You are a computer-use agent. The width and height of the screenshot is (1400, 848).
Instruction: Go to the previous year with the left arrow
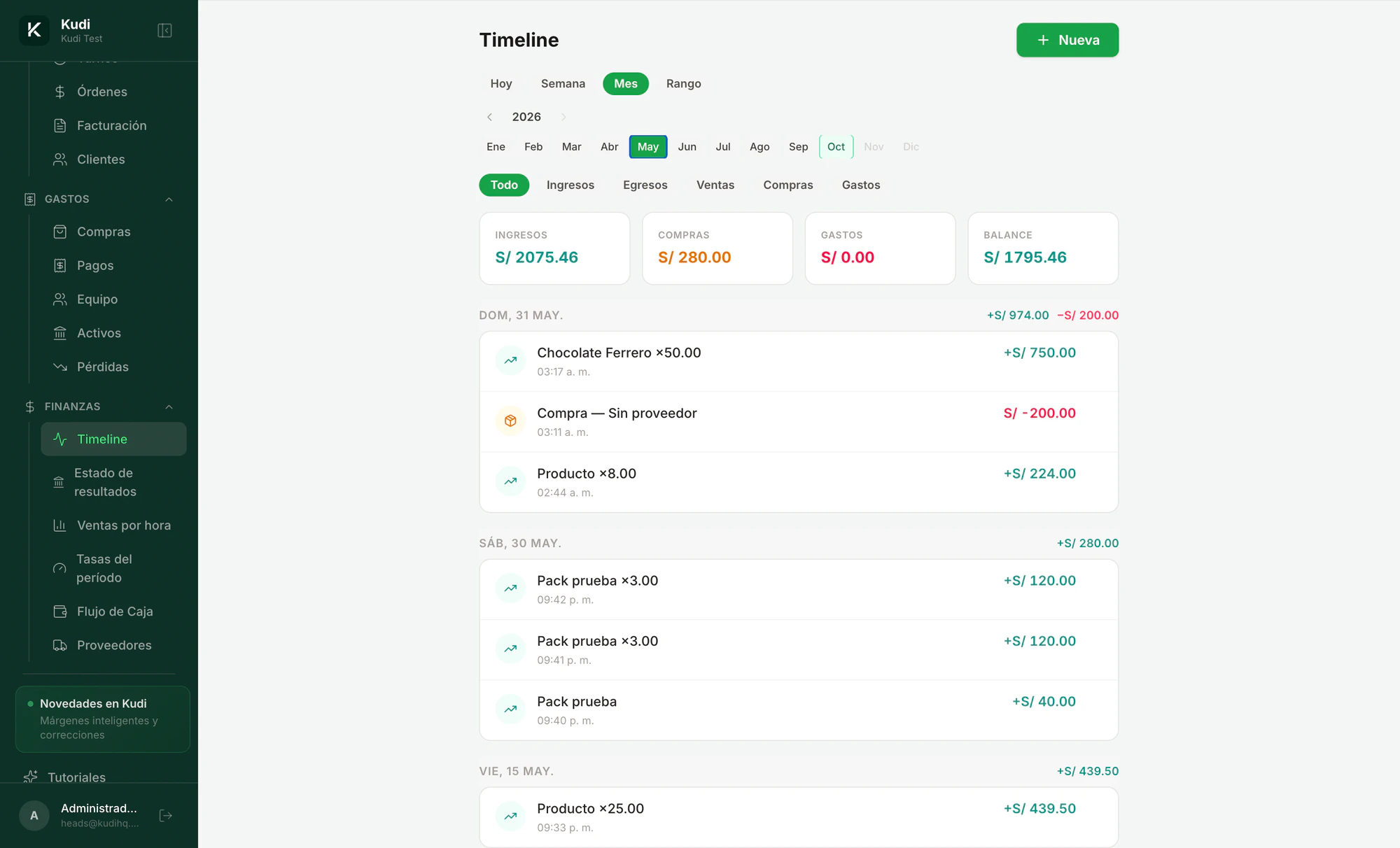click(490, 117)
